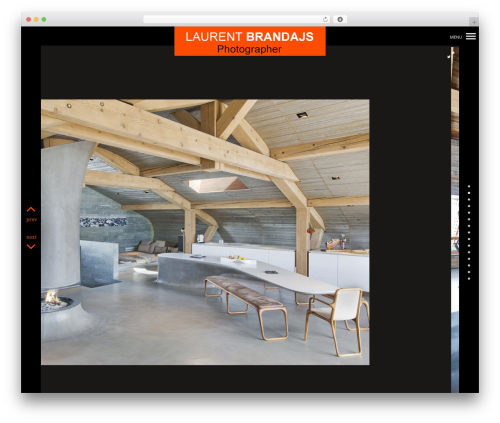
Task: Click the MENU text label
Action: 456,37
